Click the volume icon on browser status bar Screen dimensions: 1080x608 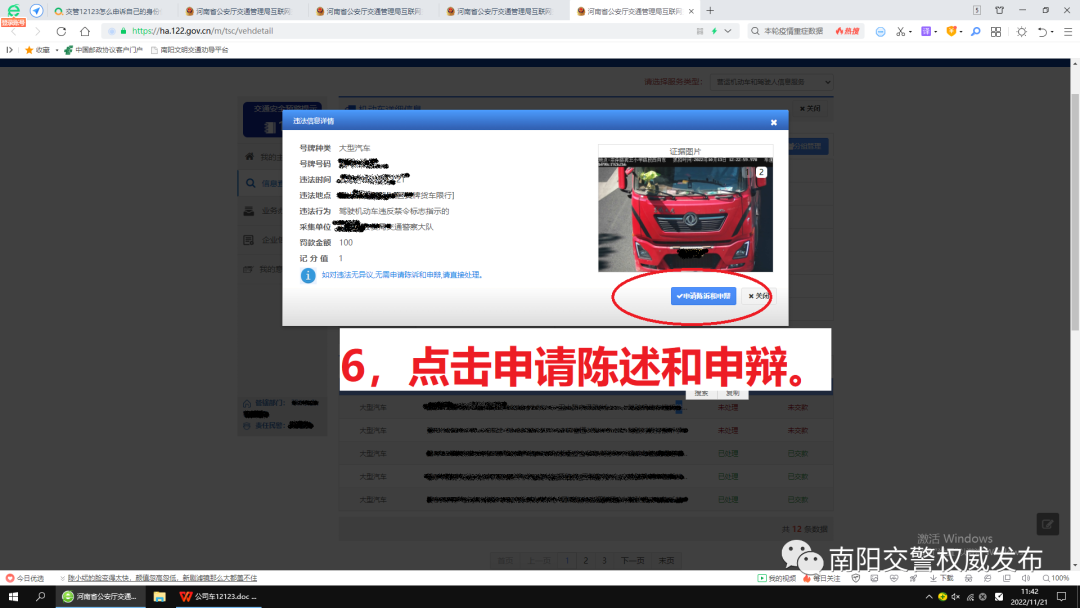coord(1026,578)
